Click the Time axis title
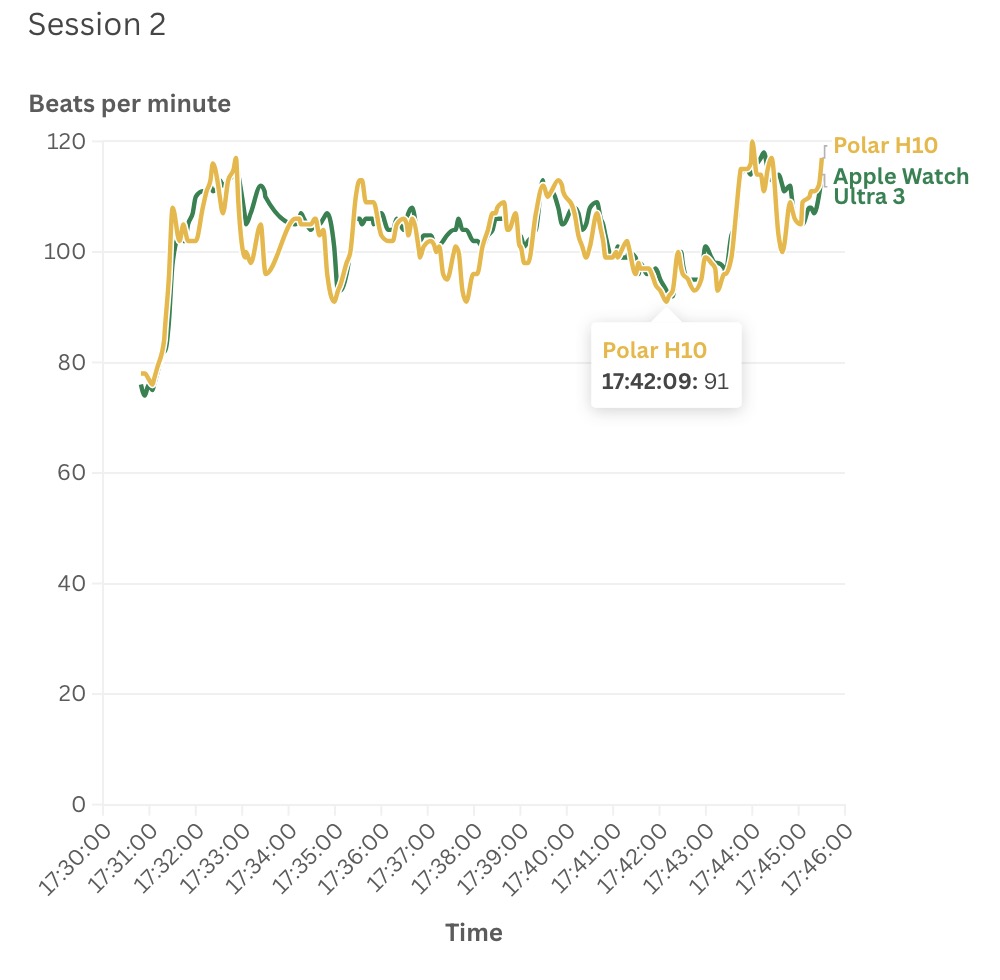 click(x=474, y=933)
